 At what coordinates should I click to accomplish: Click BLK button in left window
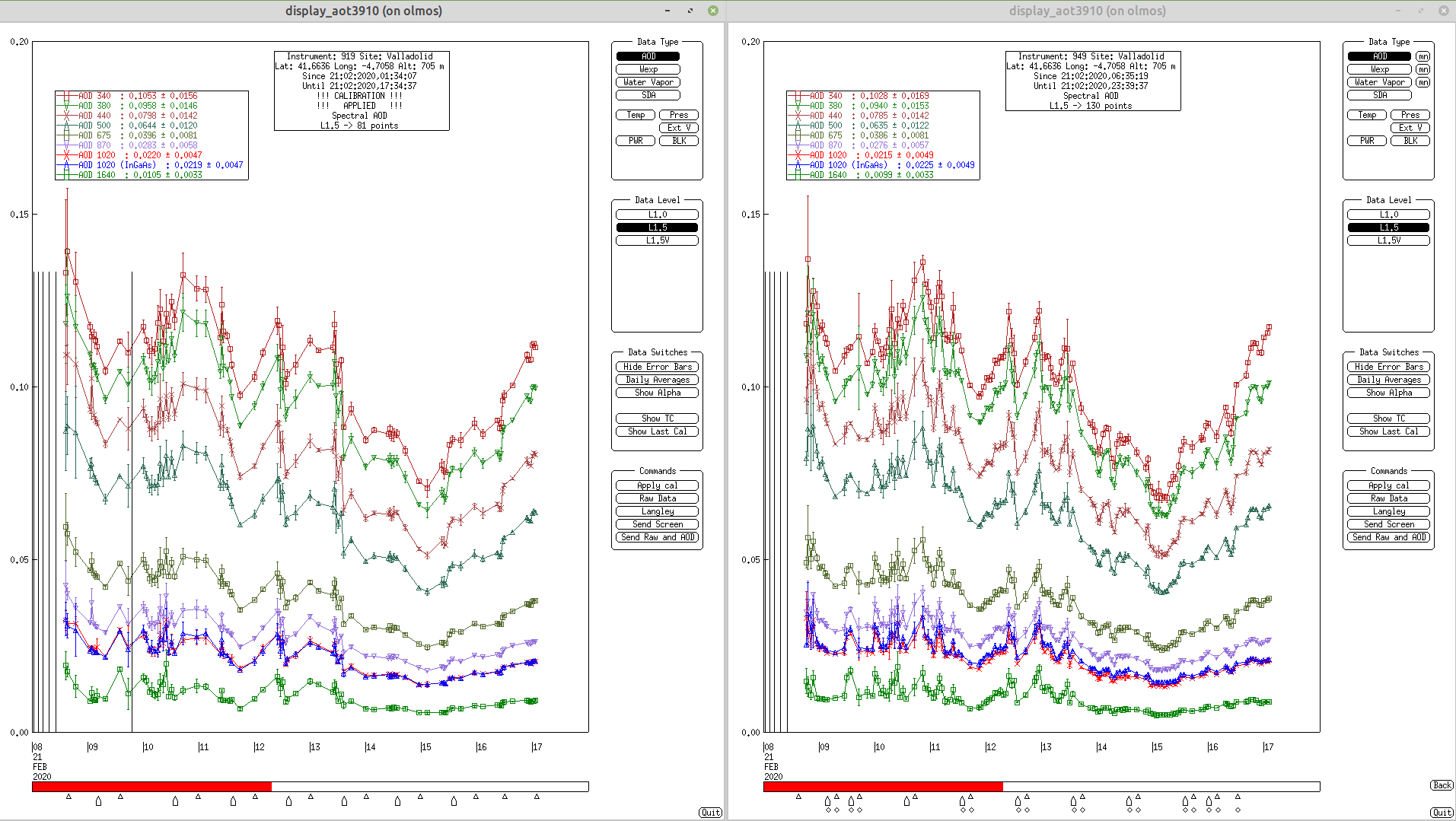(679, 141)
